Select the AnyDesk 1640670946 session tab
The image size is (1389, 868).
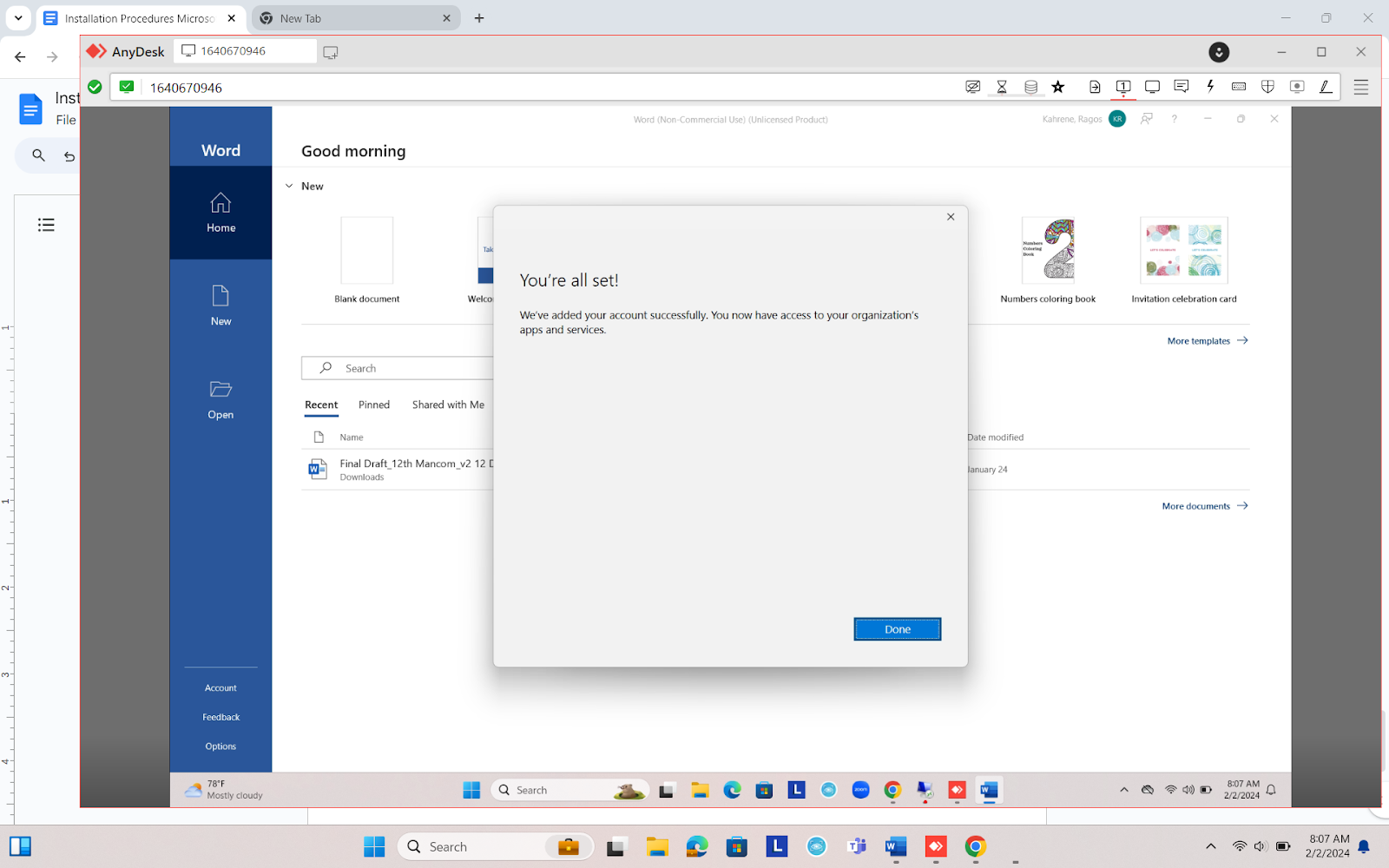point(245,51)
